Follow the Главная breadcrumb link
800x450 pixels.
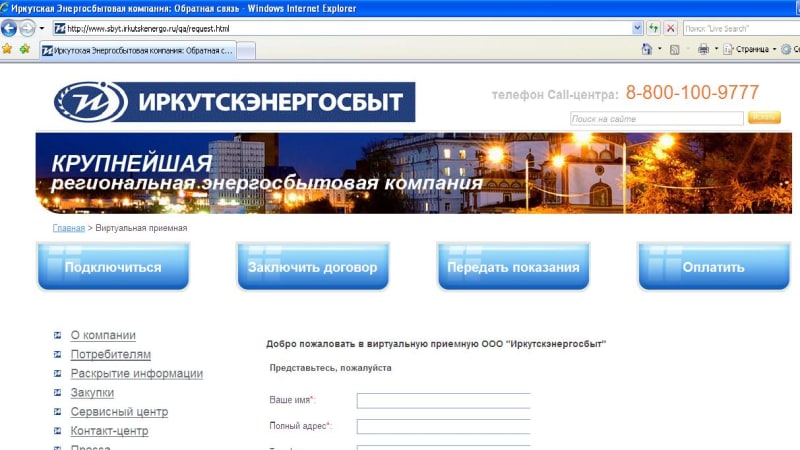tap(68, 228)
